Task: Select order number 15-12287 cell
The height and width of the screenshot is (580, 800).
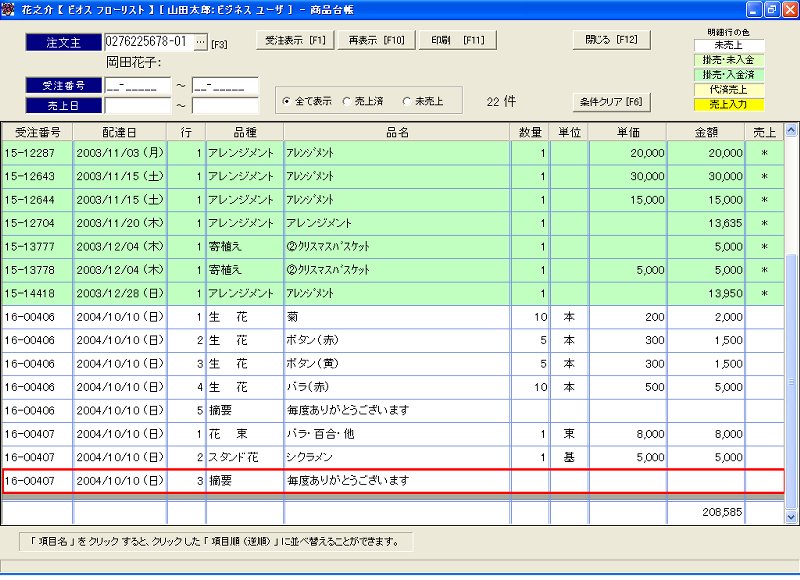Action: [37, 153]
